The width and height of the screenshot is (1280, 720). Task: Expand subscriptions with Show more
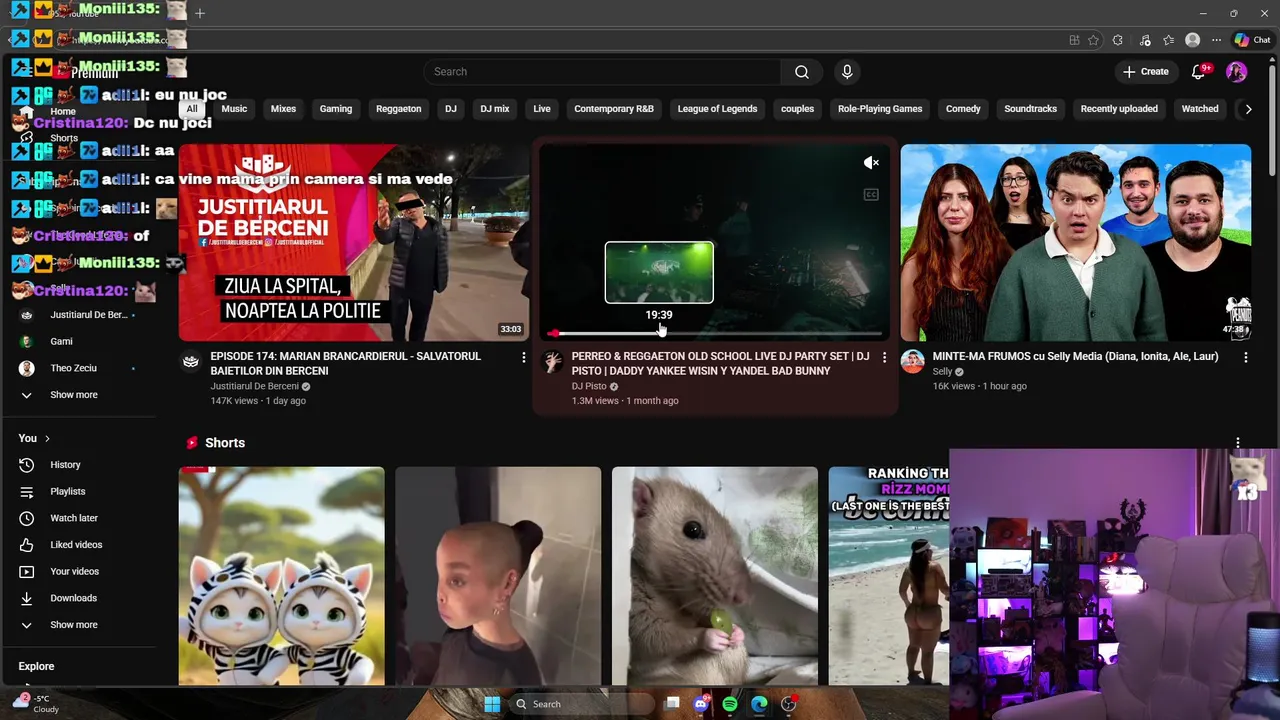pyautogui.click(x=74, y=395)
